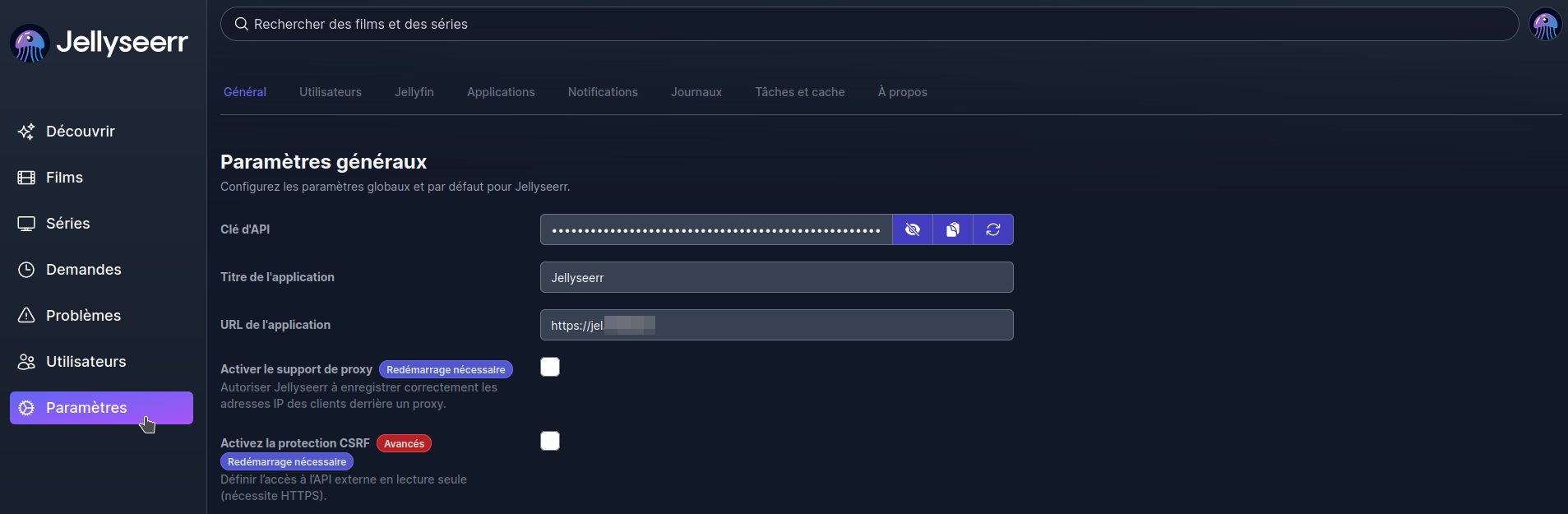This screenshot has height=514, width=1568.
Task: Click the Paramètres gear icon
Action: click(x=26, y=408)
